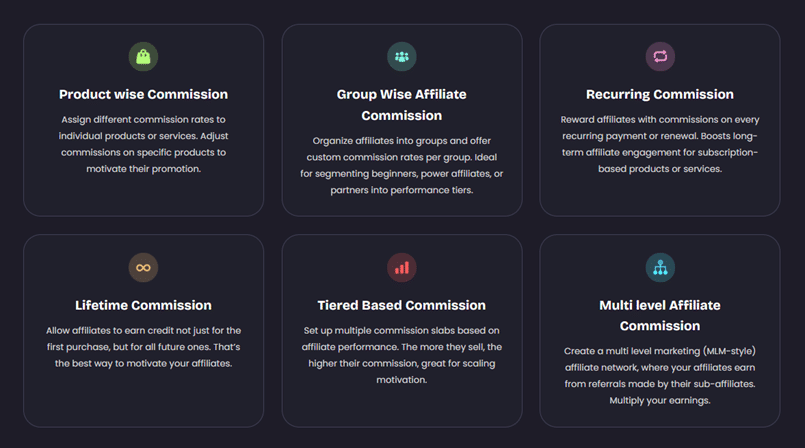
Task: Open the Lifetime Commission heading
Action: pyautogui.click(x=143, y=305)
